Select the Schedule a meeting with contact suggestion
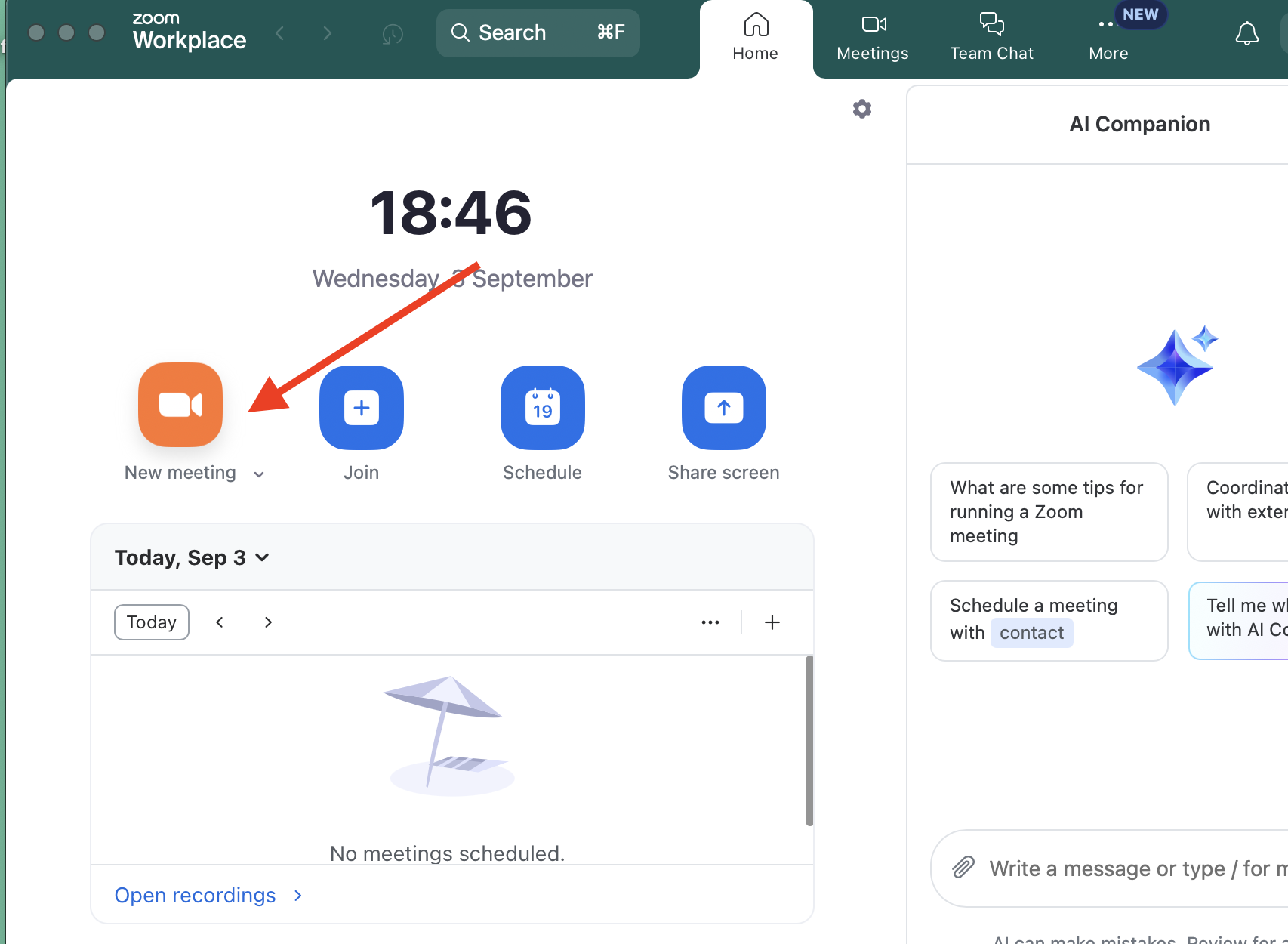 click(1049, 621)
